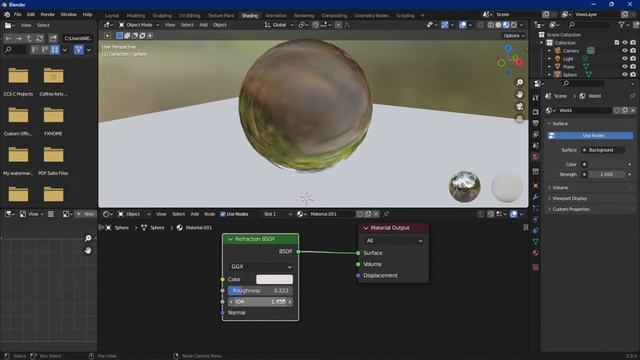Expand Viewport Display panel

(x=569, y=198)
